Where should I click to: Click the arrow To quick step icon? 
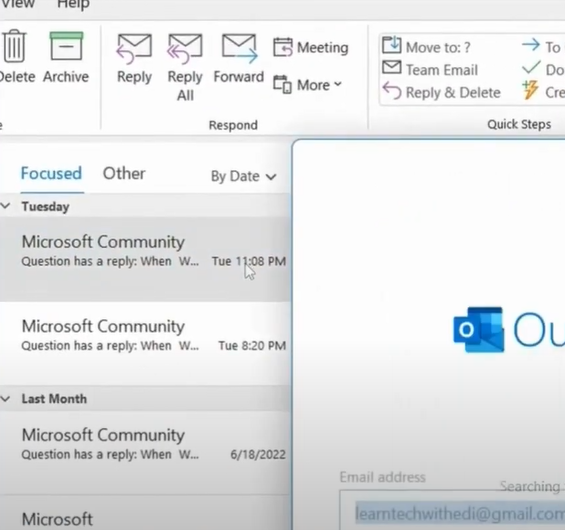pyautogui.click(x=531, y=45)
